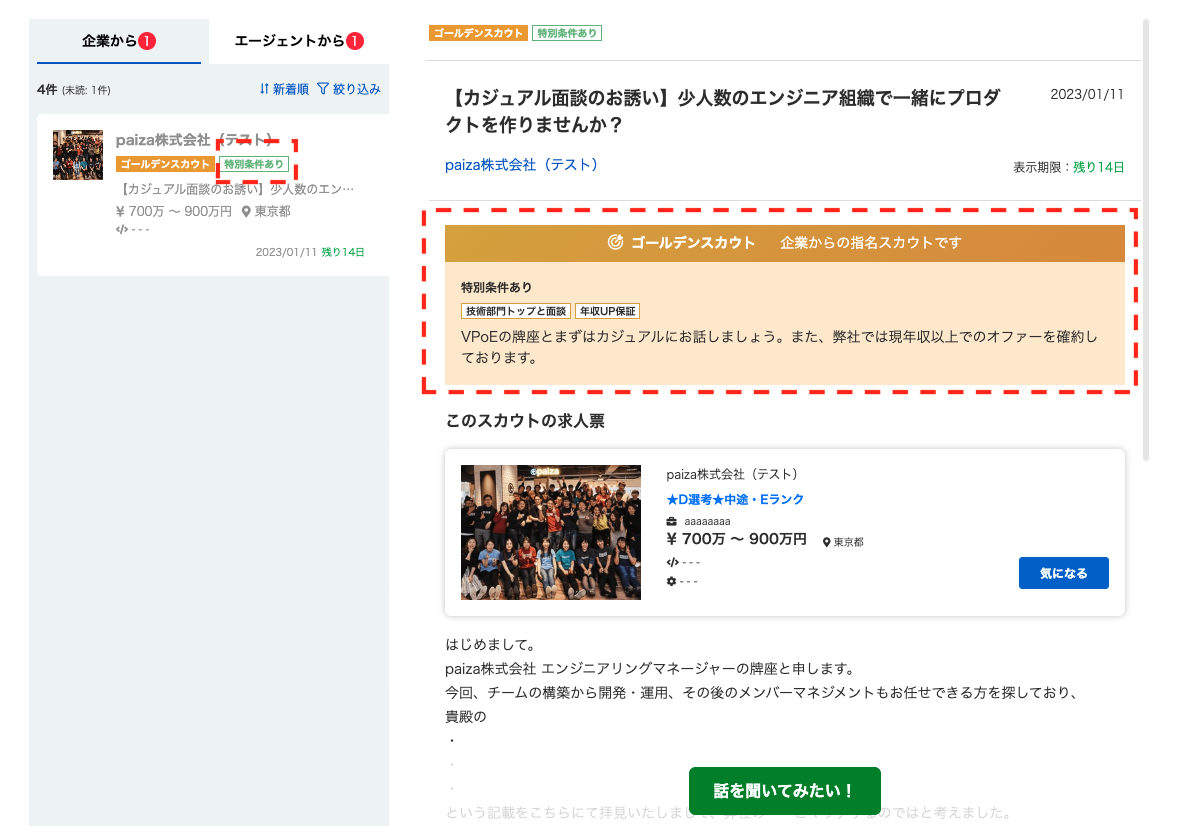Sort the scout list by 新着順
Image resolution: width=1179 pixels, height=826 pixels.
283,89
